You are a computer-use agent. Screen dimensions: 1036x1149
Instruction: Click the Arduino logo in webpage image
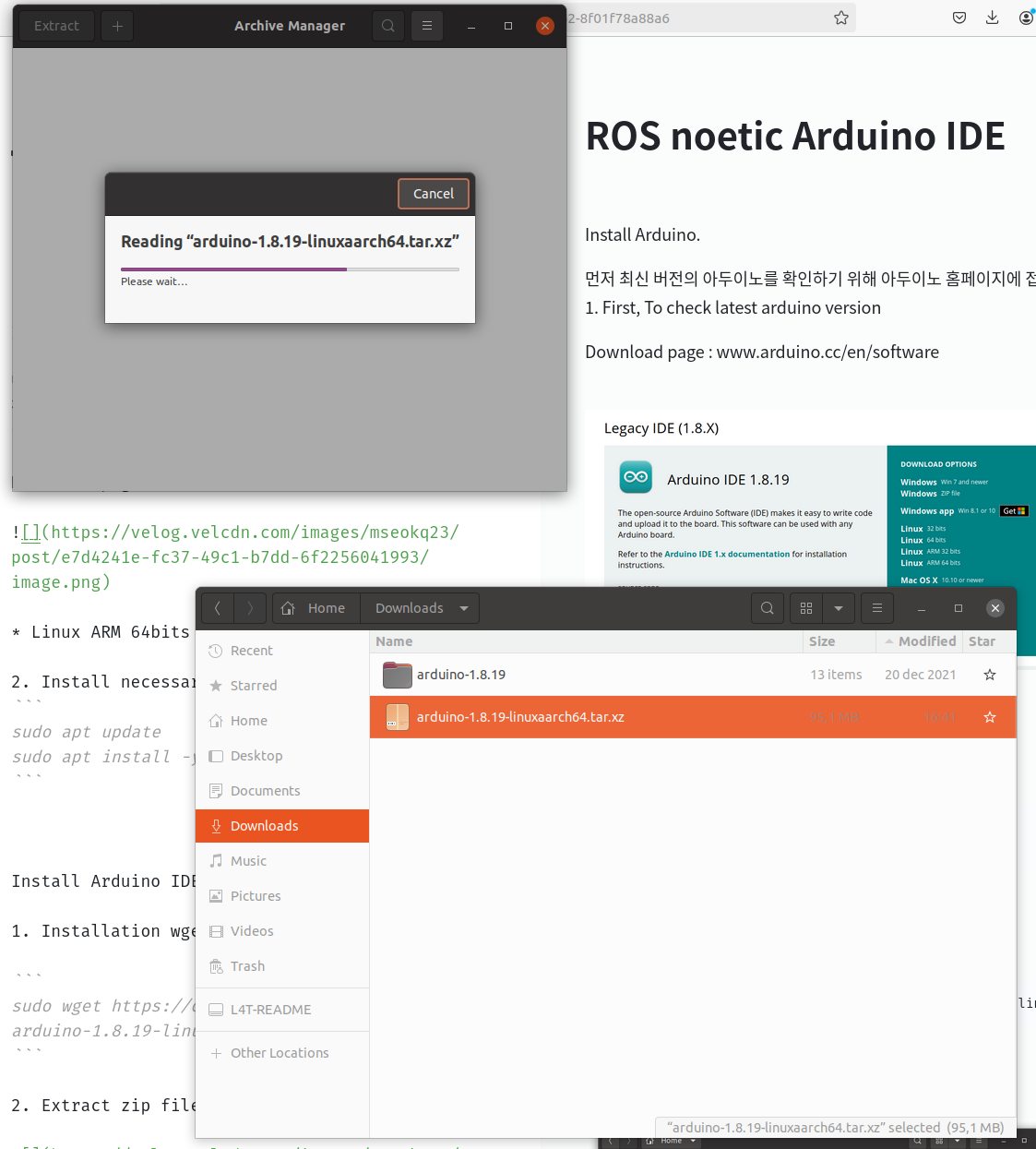click(636, 477)
